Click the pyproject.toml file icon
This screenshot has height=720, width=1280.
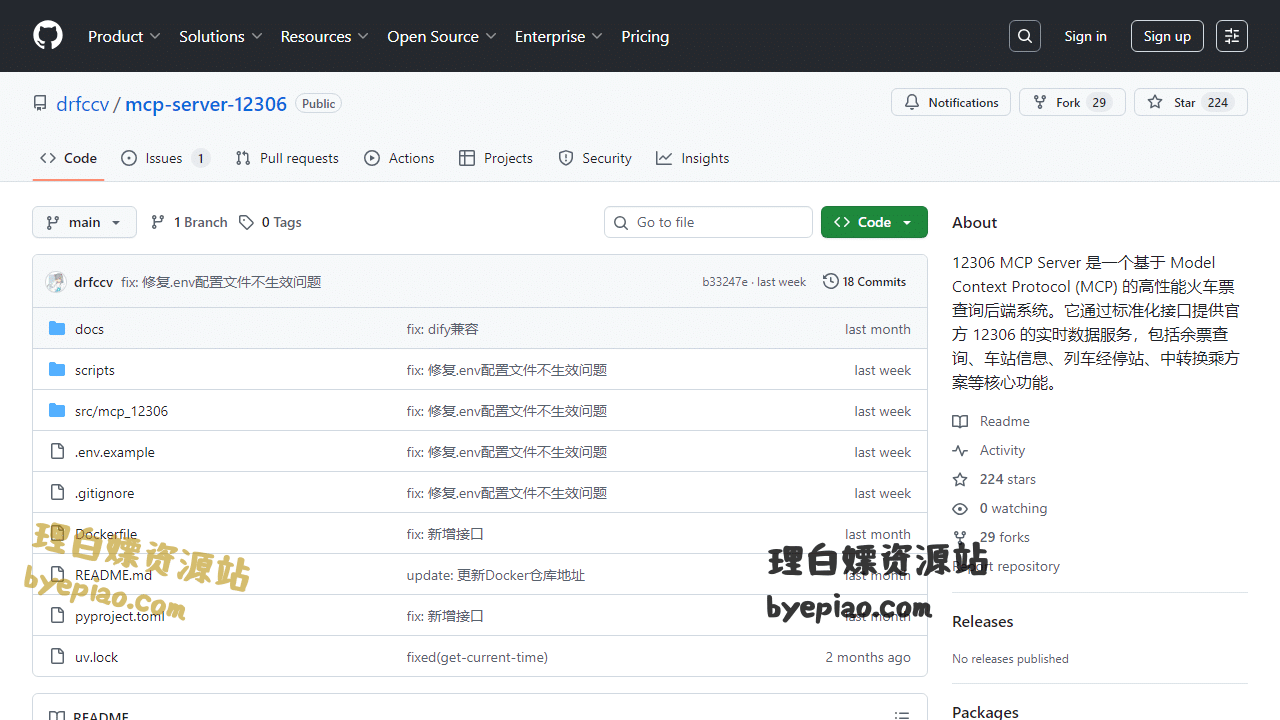coord(57,616)
